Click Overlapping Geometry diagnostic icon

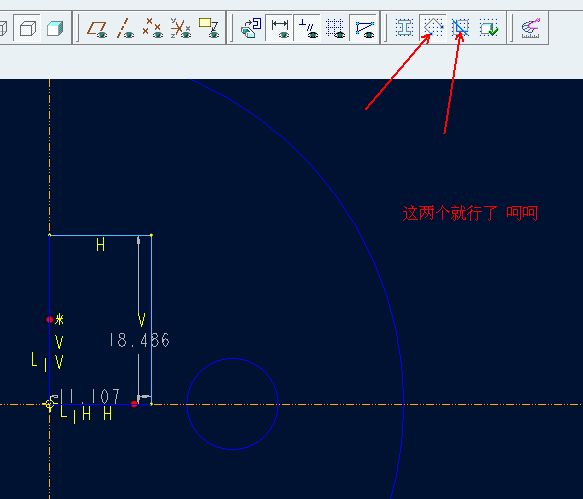pyautogui.click(x=460, y=28)
